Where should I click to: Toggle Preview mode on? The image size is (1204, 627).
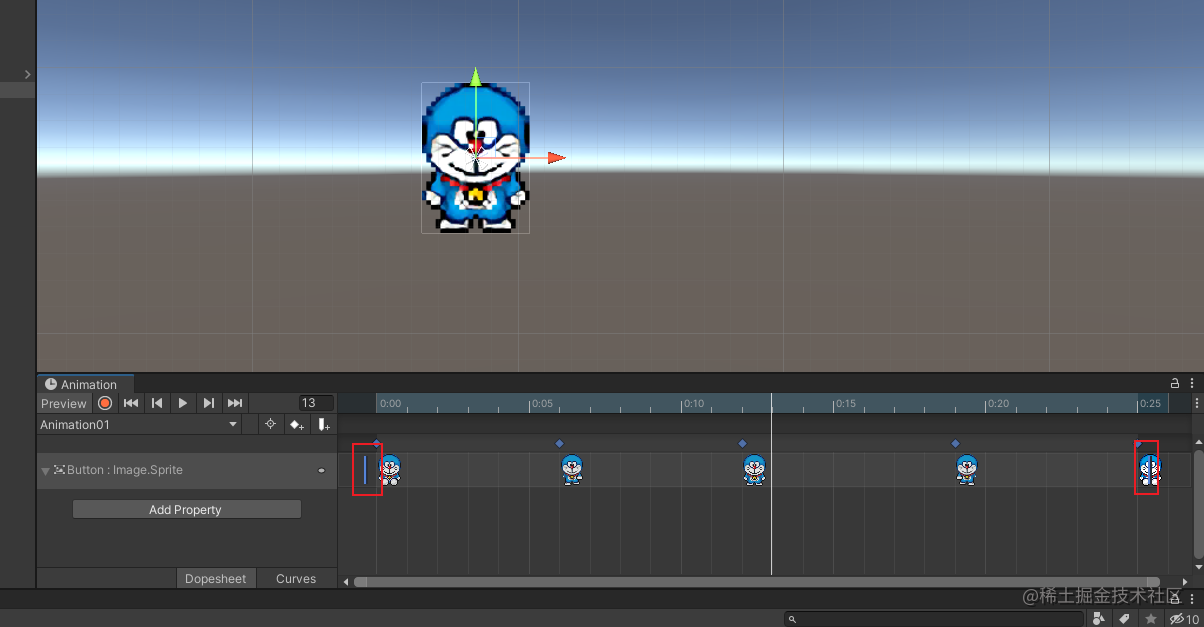tap(64, 403)
